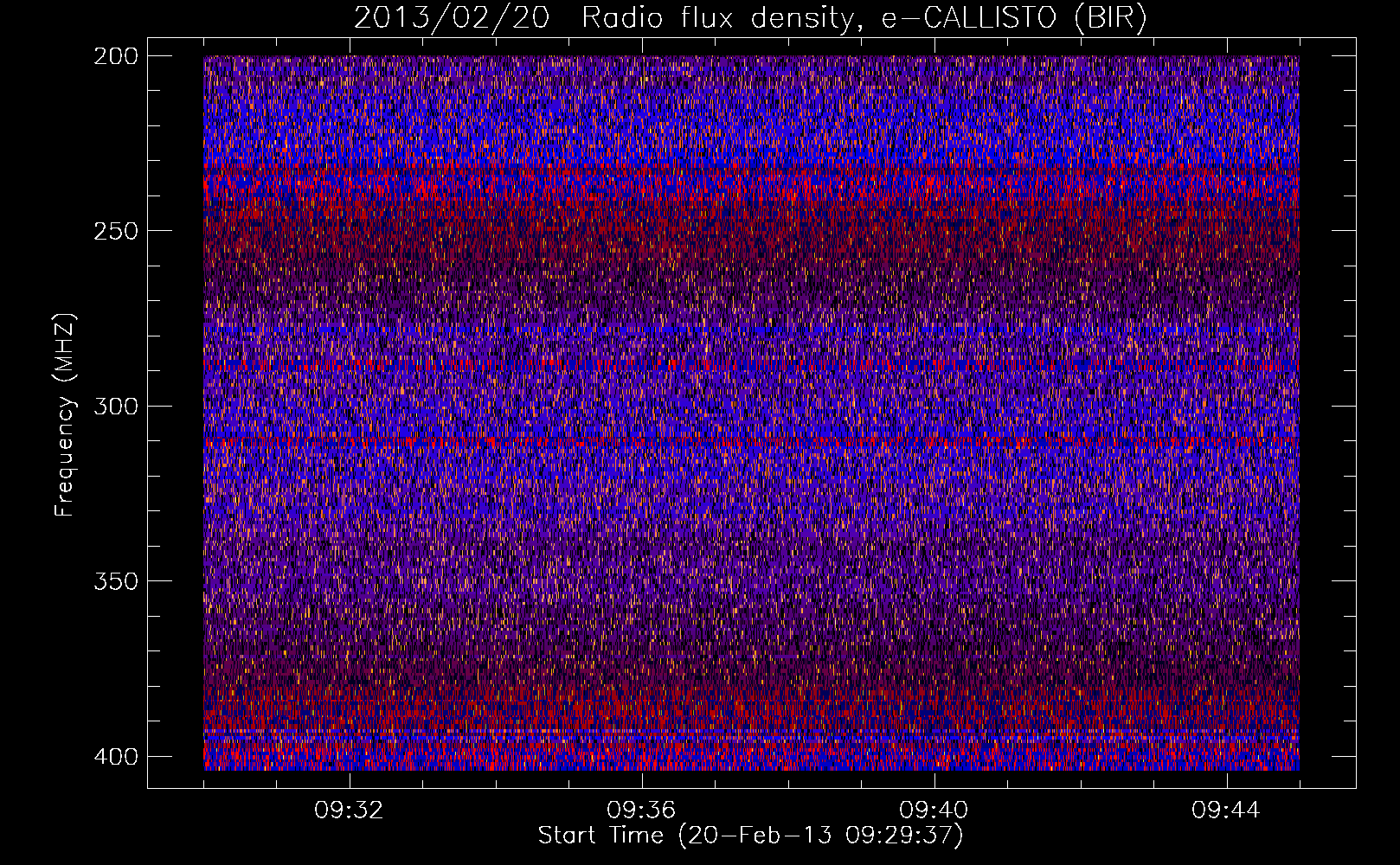1400x865 pixels.
Task: Click the 'Frequency (MHZ)' axis title
Action: [65, 414]
